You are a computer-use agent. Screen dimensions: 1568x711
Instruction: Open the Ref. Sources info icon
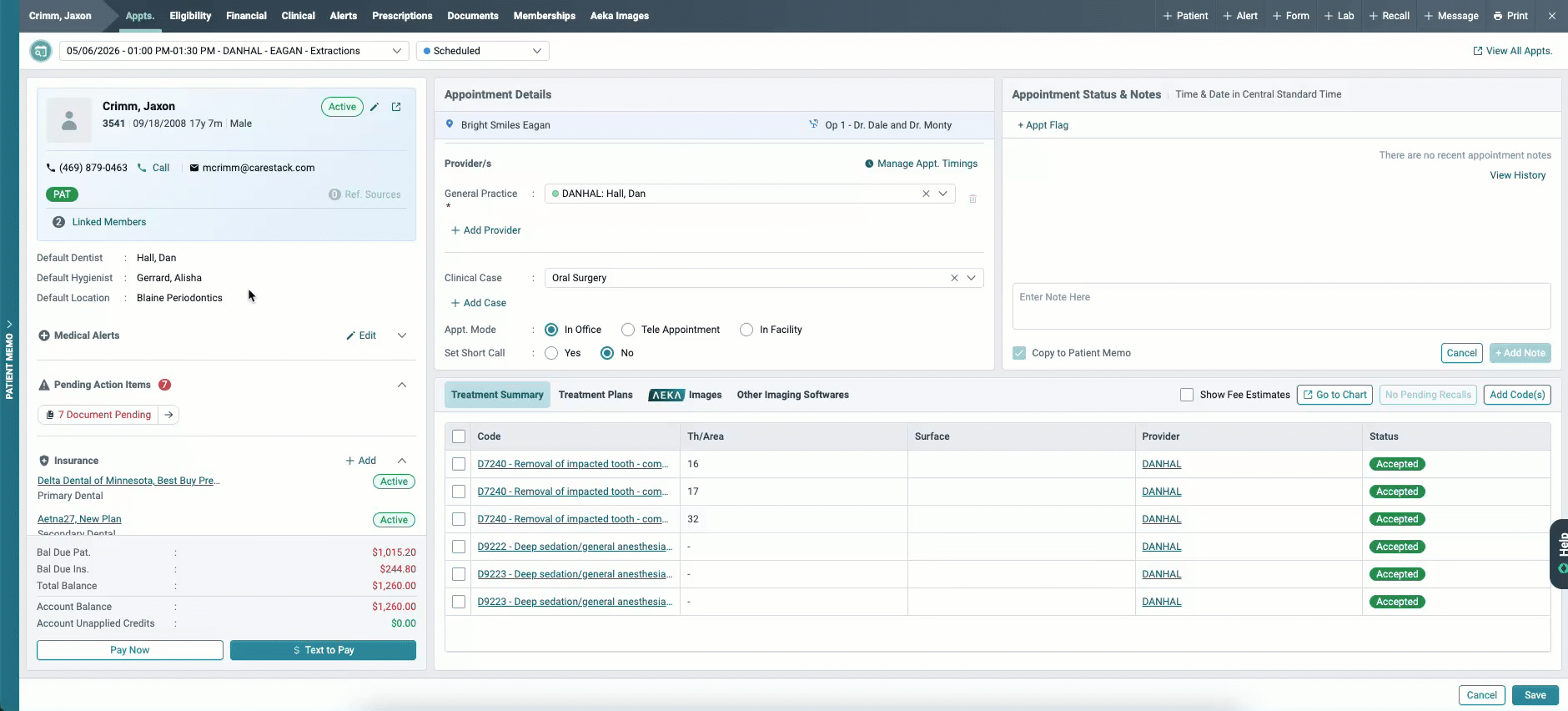pos(334,194)
